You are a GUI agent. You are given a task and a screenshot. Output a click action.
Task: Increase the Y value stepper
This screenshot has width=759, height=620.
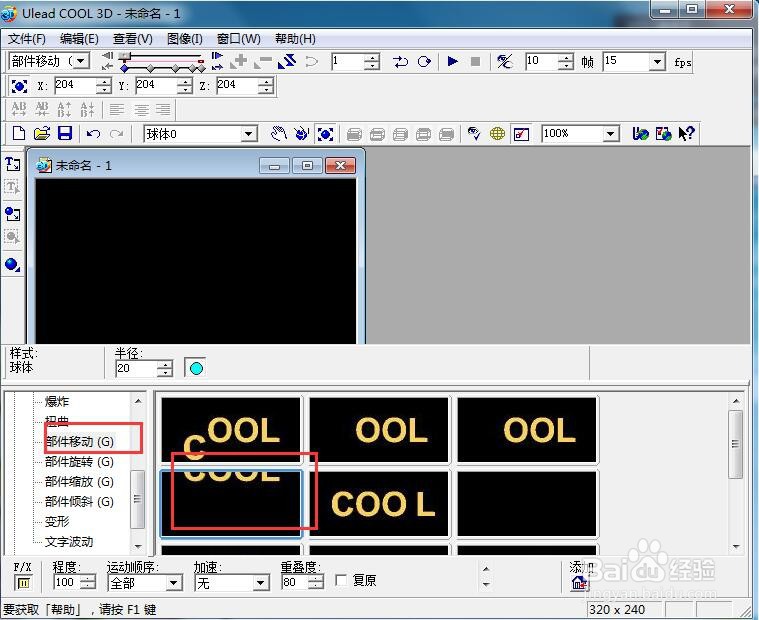(185, 82)
